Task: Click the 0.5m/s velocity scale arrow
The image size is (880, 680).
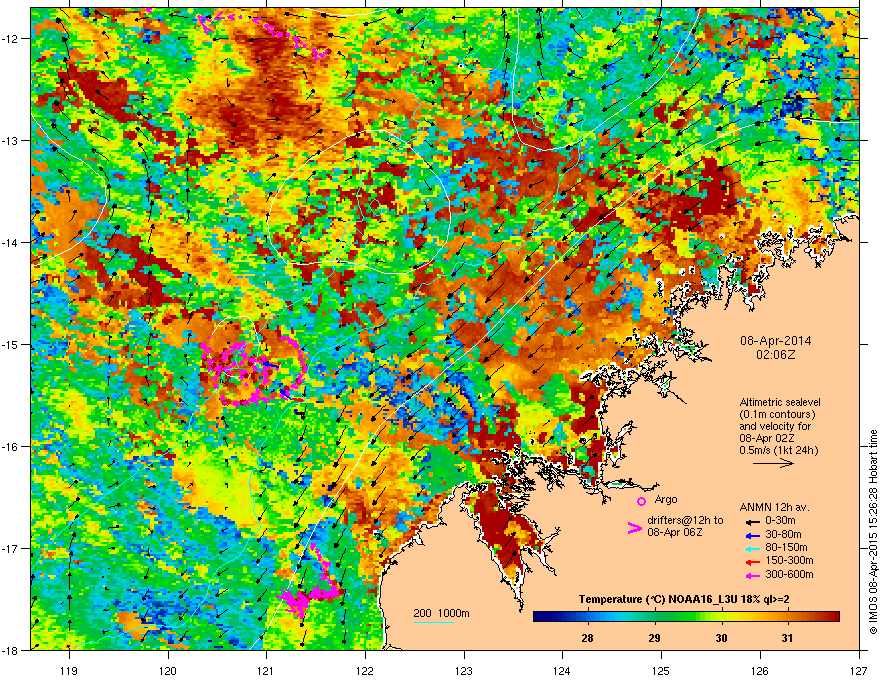Action: click(773, 463)
